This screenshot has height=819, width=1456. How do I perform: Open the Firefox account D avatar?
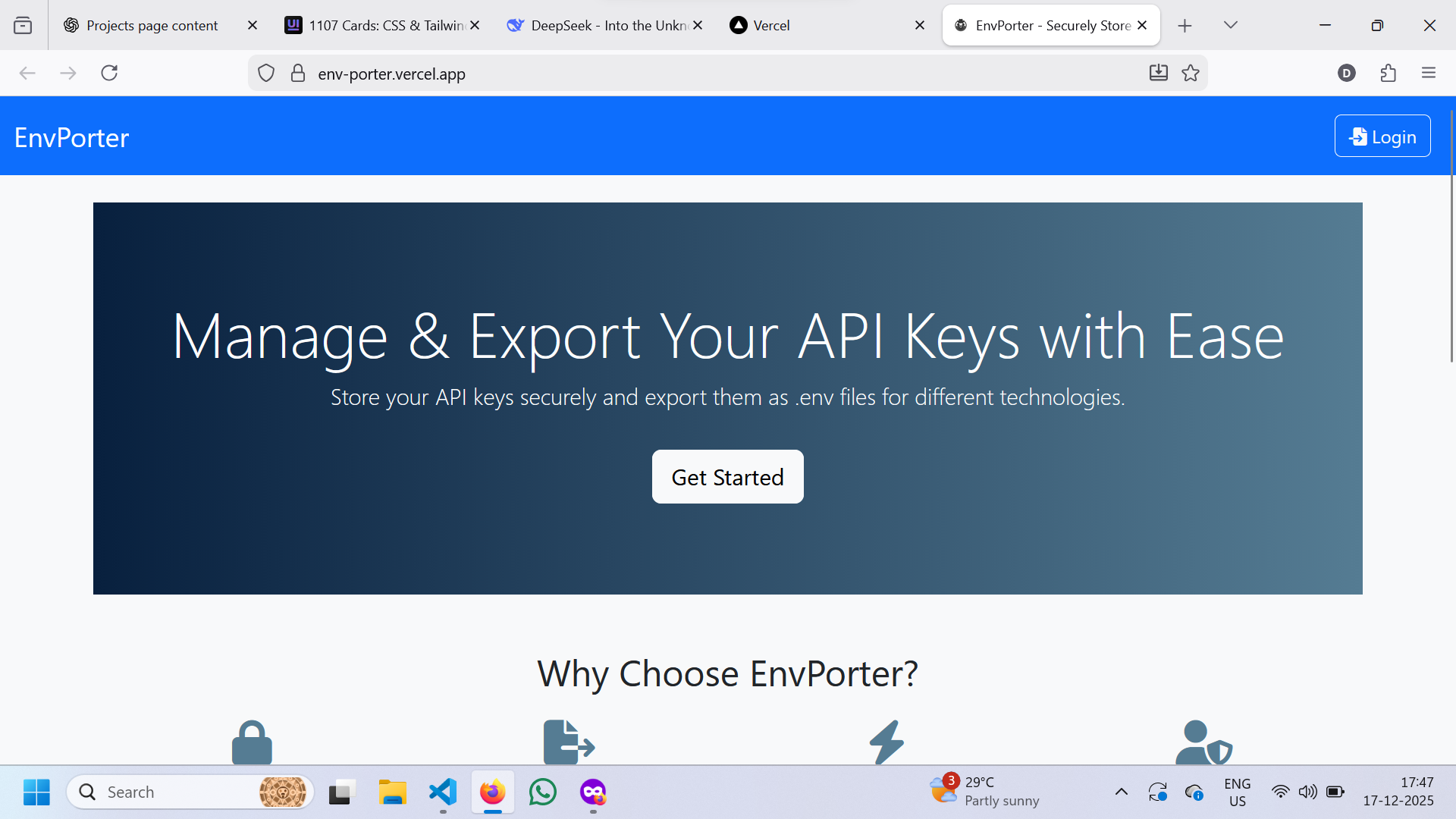1347,73
